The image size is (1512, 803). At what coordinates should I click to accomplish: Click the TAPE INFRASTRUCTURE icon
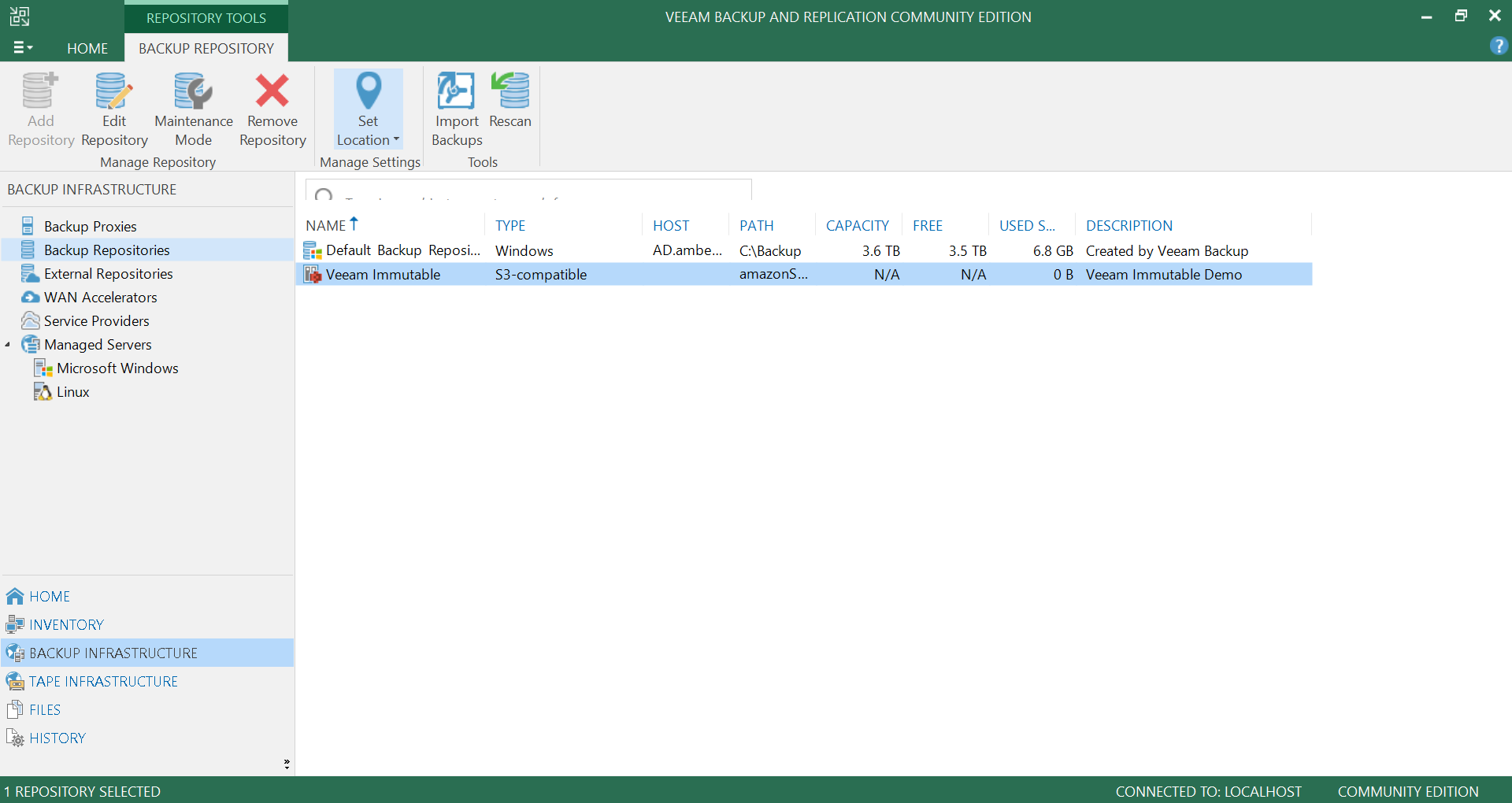point(14,681)
